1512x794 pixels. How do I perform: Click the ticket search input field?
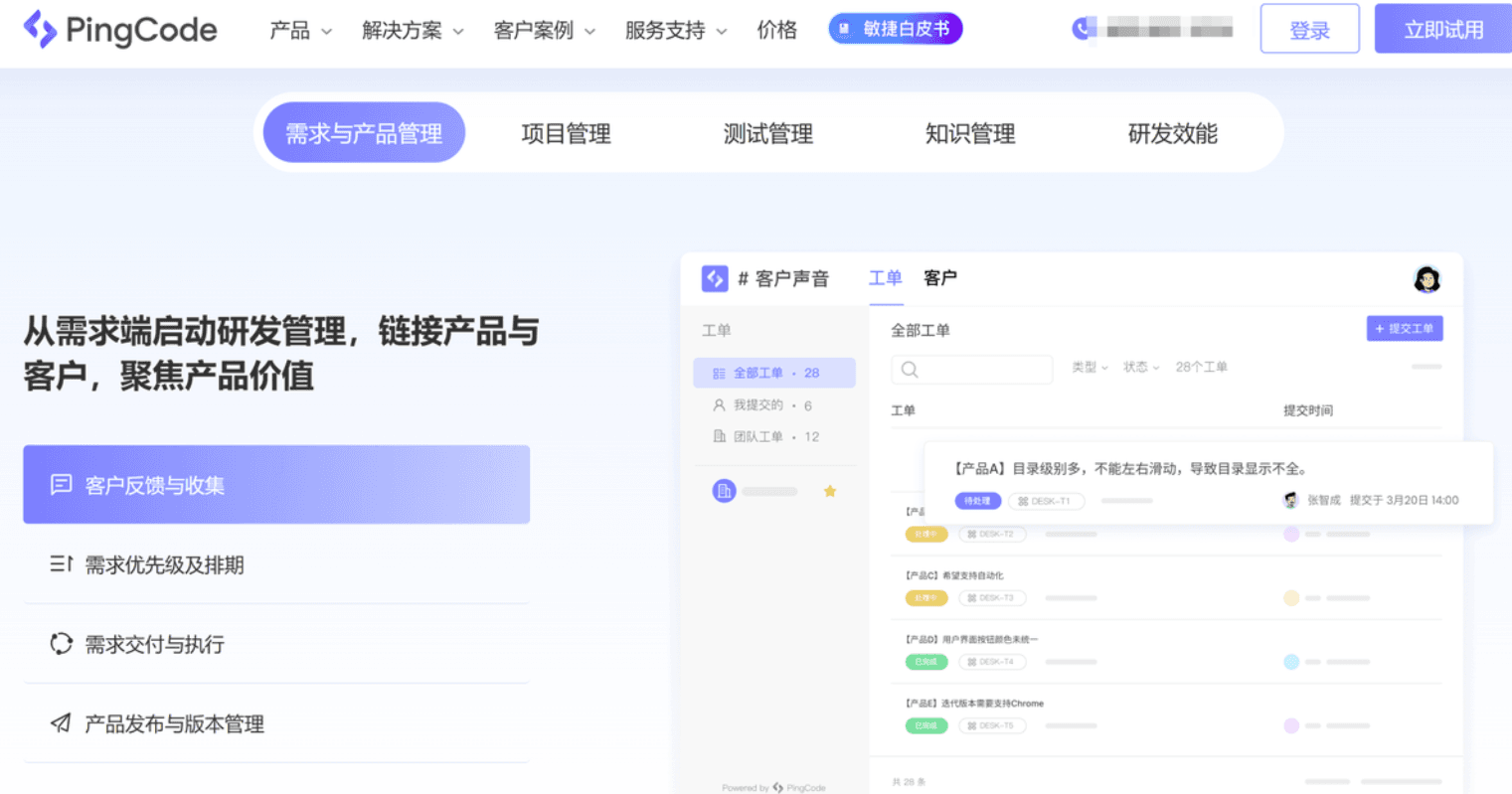[972, 370]
